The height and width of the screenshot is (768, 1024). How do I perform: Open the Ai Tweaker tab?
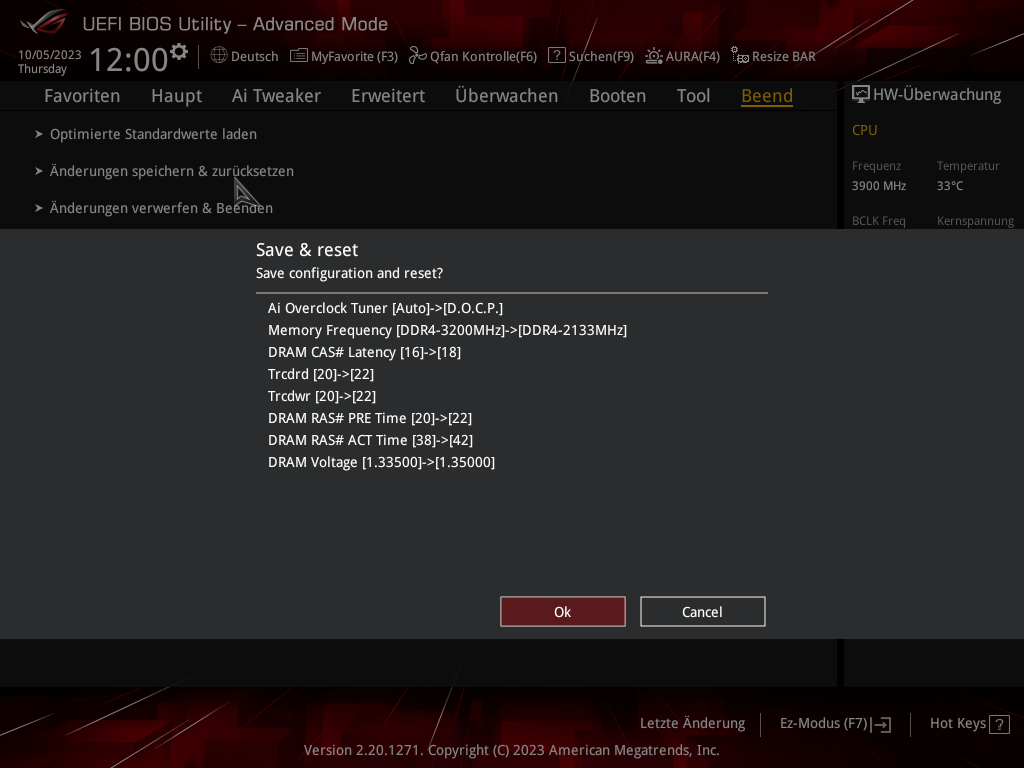tap(276, 96)
